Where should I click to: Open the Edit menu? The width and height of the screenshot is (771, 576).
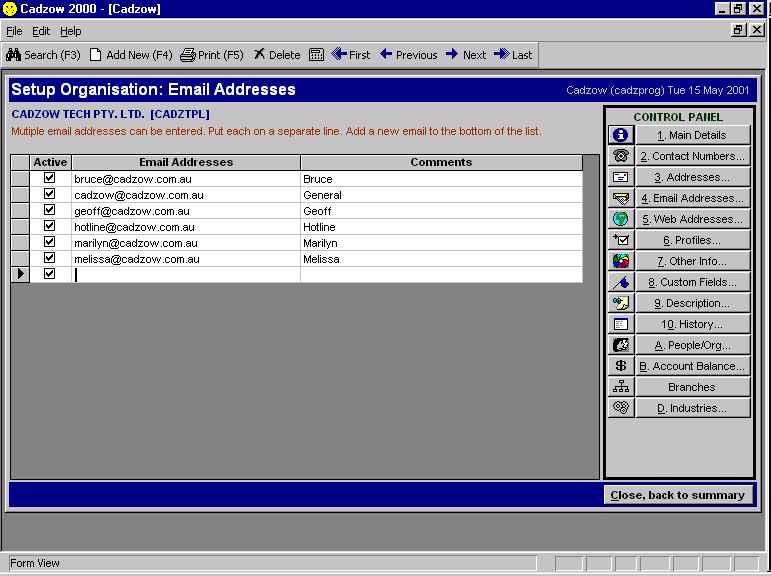41,31
